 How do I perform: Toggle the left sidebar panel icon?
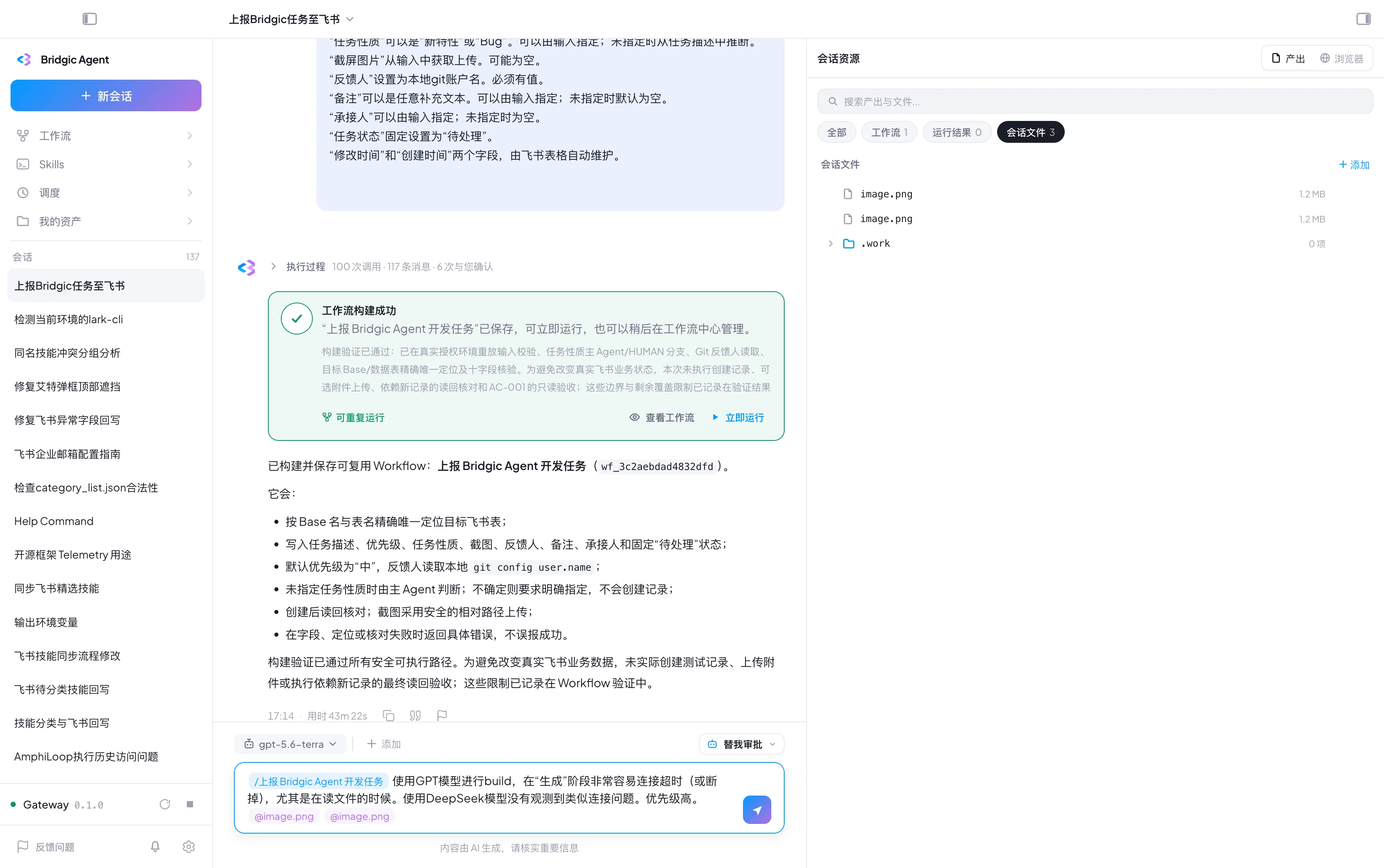point(89,19)
